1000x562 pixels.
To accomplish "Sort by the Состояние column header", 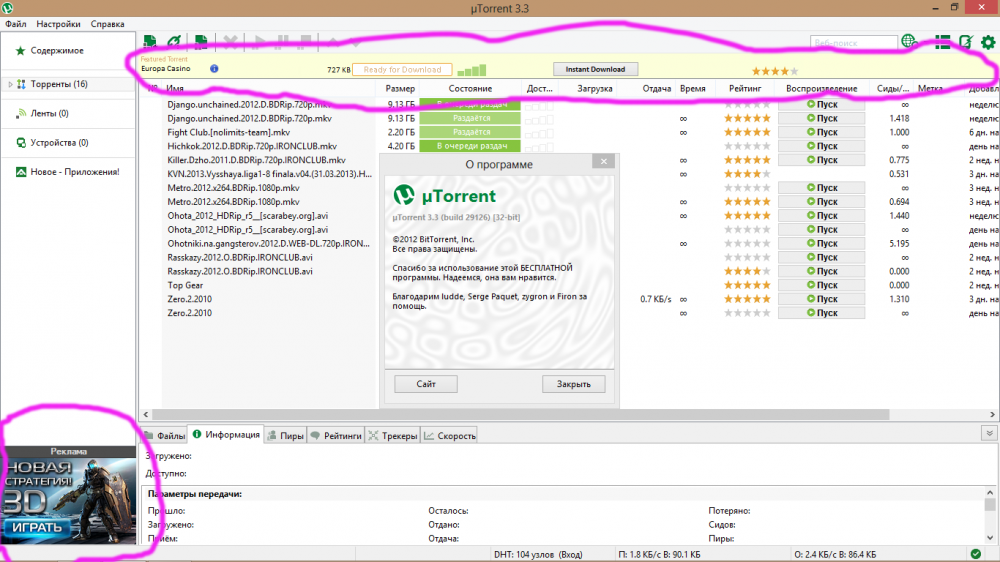I will pyautogui.click(x=470, y=89).
